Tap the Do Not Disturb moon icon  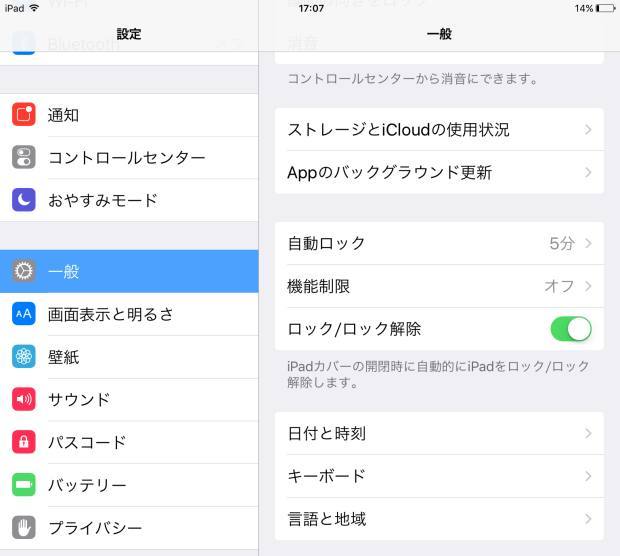pos(24,200)
